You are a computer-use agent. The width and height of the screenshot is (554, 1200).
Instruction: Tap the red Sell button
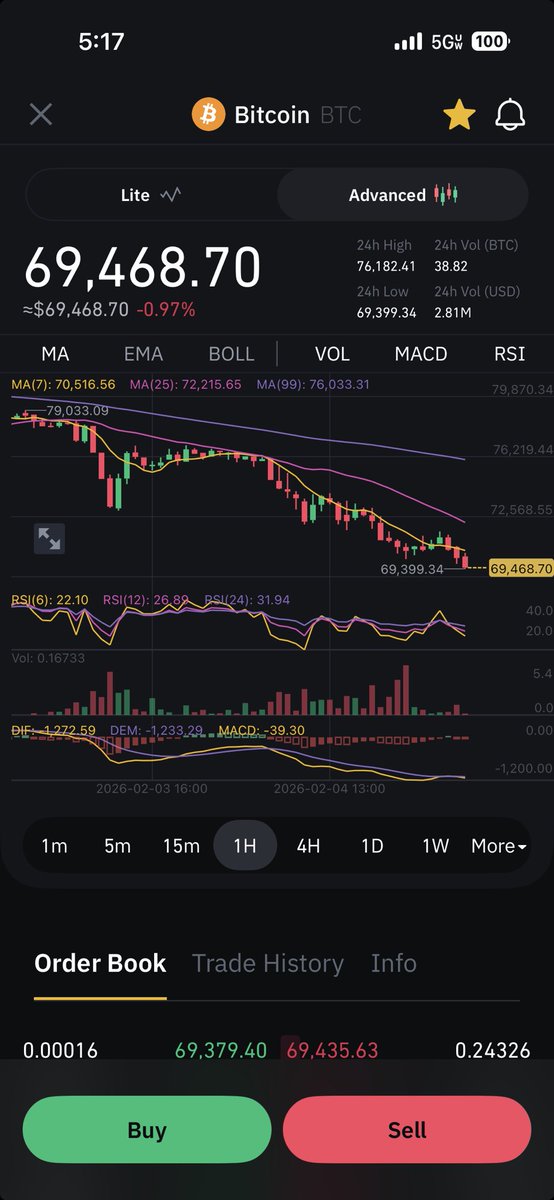[x=407, y=1130]
